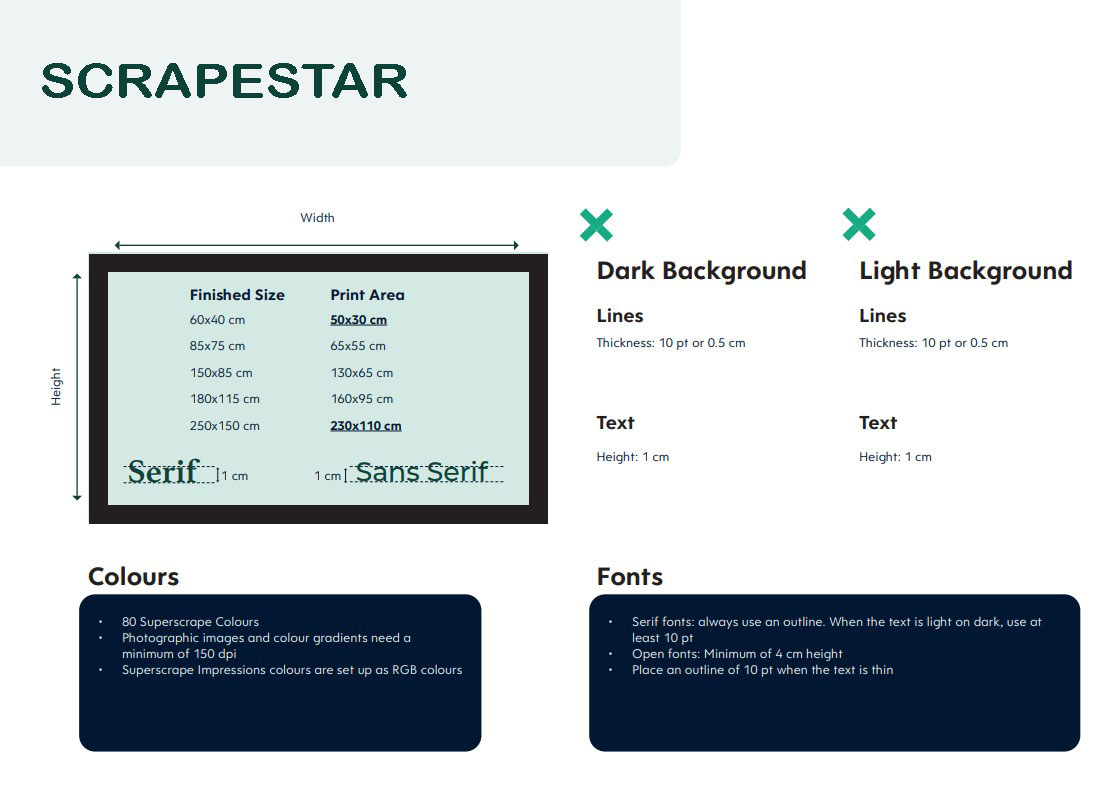This screenshot has width=1120, height=790.
Task: Click Lines heading under Dark Background
Action: tap(620, 316)
